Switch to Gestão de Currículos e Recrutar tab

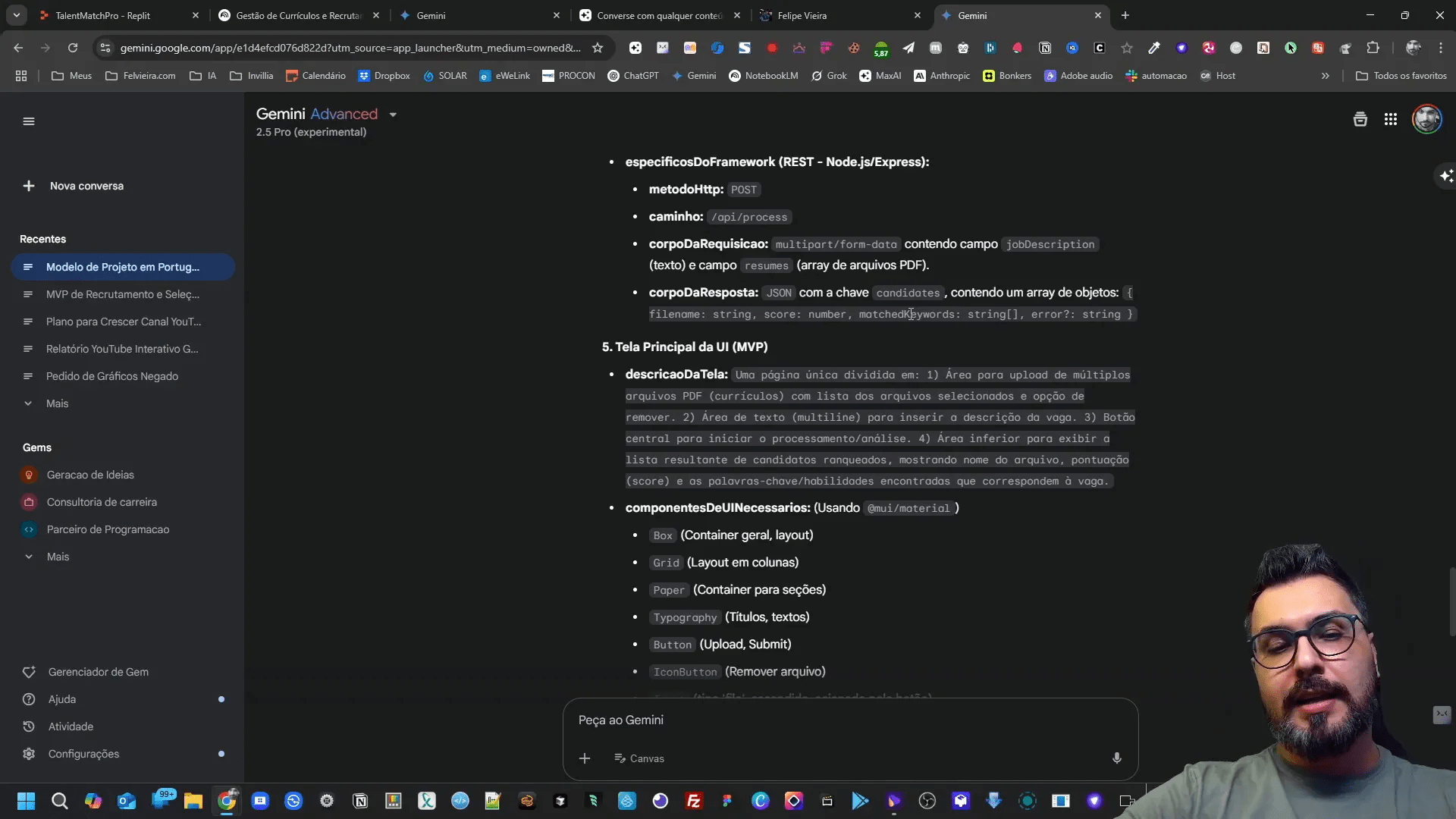coord(299,15)
